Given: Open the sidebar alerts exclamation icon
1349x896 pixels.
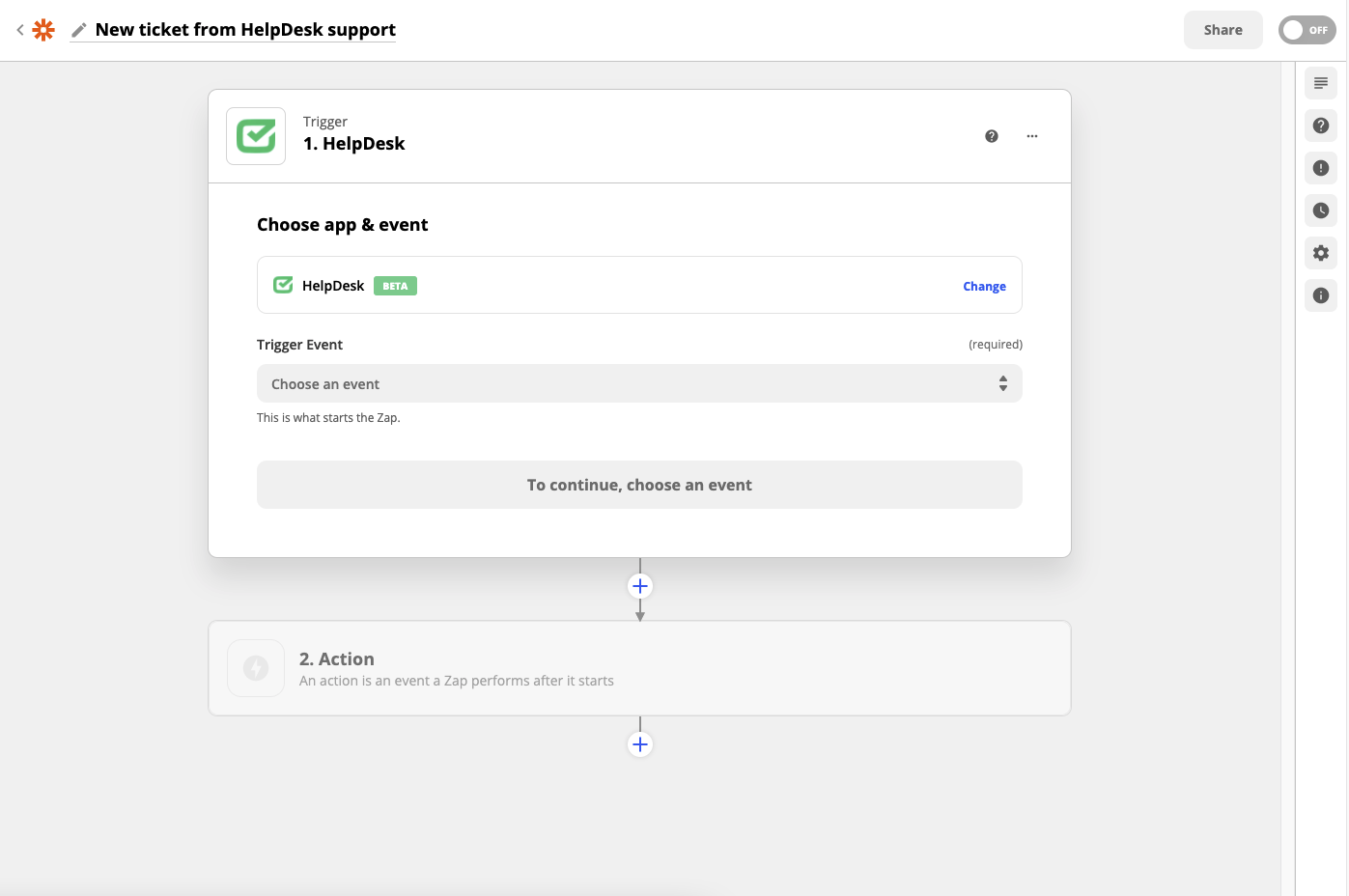Looking at the screenshot, I should 1321,168.
